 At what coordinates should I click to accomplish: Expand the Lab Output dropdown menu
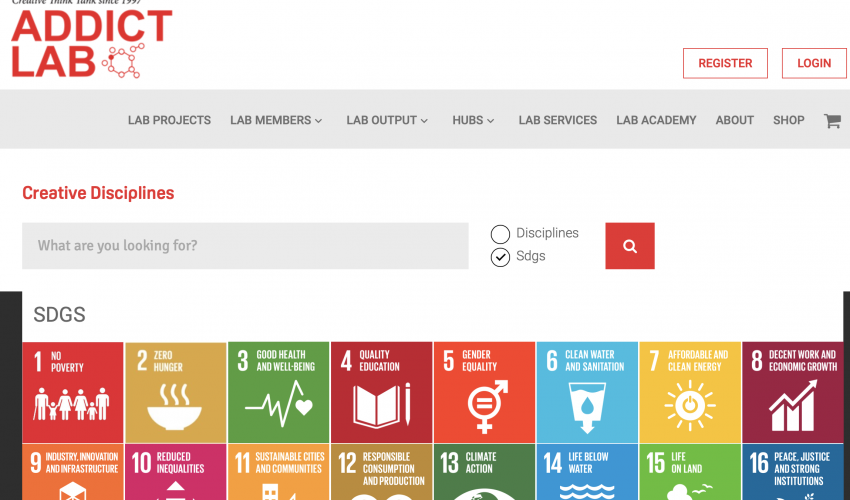pos(387,120)
